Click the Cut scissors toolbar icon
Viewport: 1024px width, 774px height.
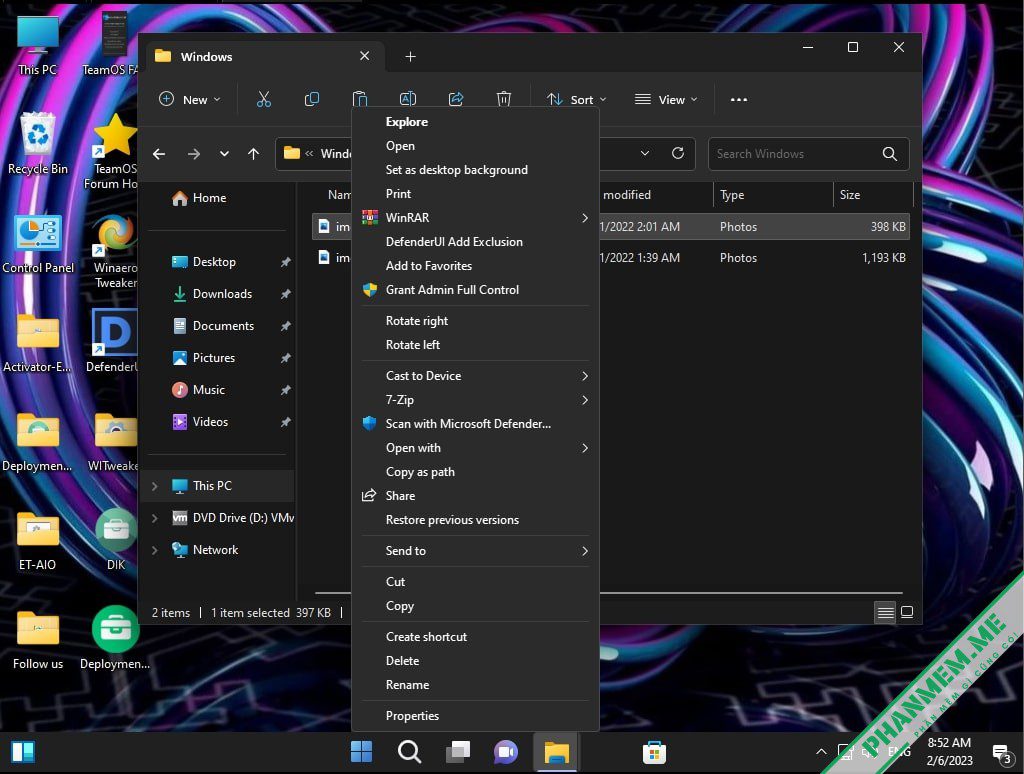pos(264,99)
